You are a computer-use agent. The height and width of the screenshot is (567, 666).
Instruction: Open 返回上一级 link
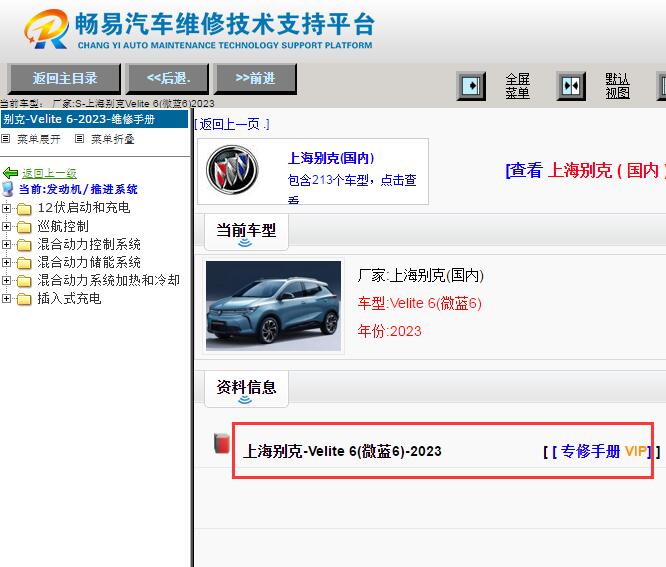[x=49, y=173]
